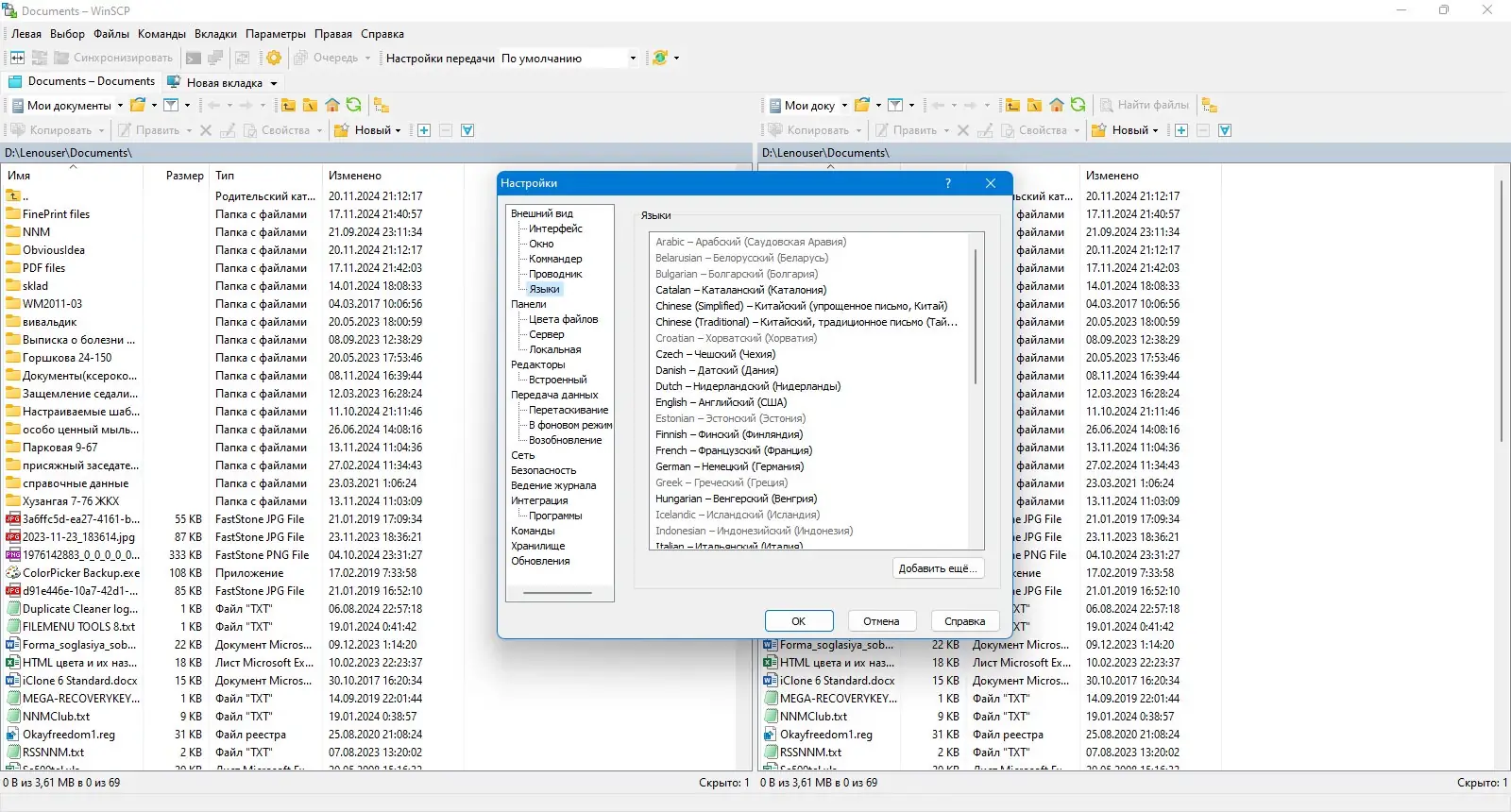Show the directory tree in left panel
Image resolution: width=1511 pixels, height=812 pixels.
(x=381, y=105)
